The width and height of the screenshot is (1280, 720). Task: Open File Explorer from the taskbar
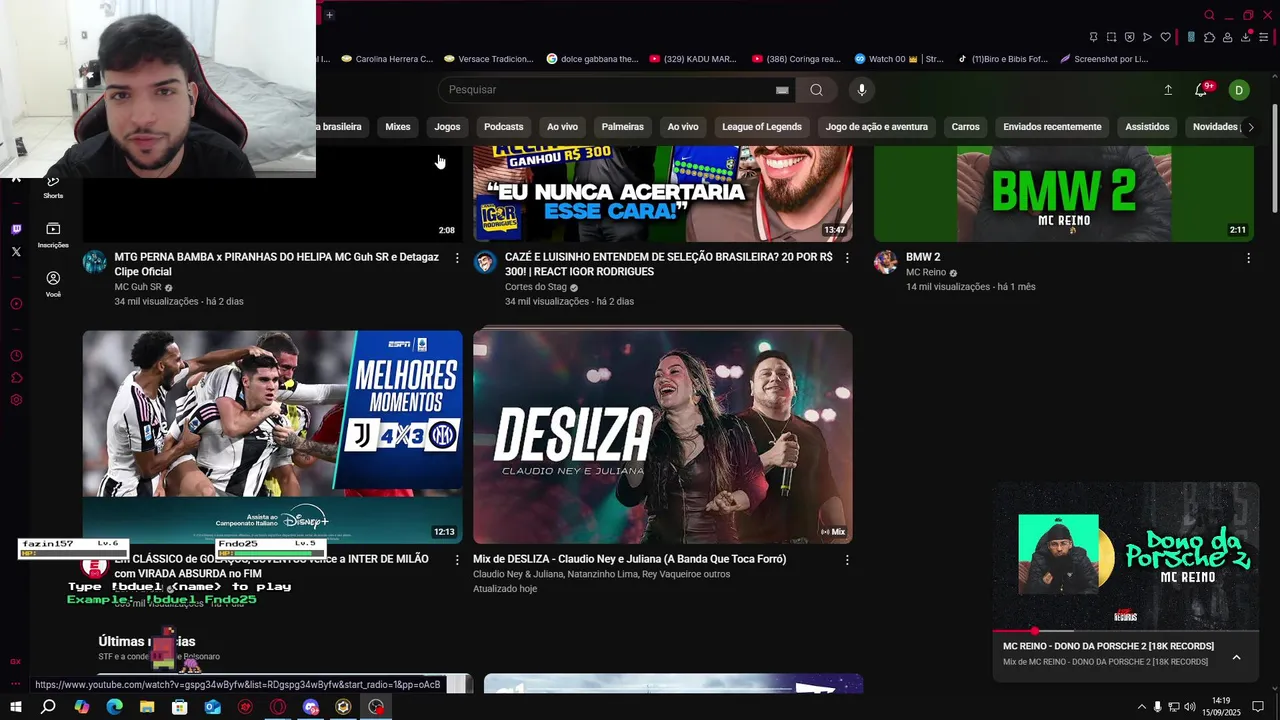[x=147, y=707]
